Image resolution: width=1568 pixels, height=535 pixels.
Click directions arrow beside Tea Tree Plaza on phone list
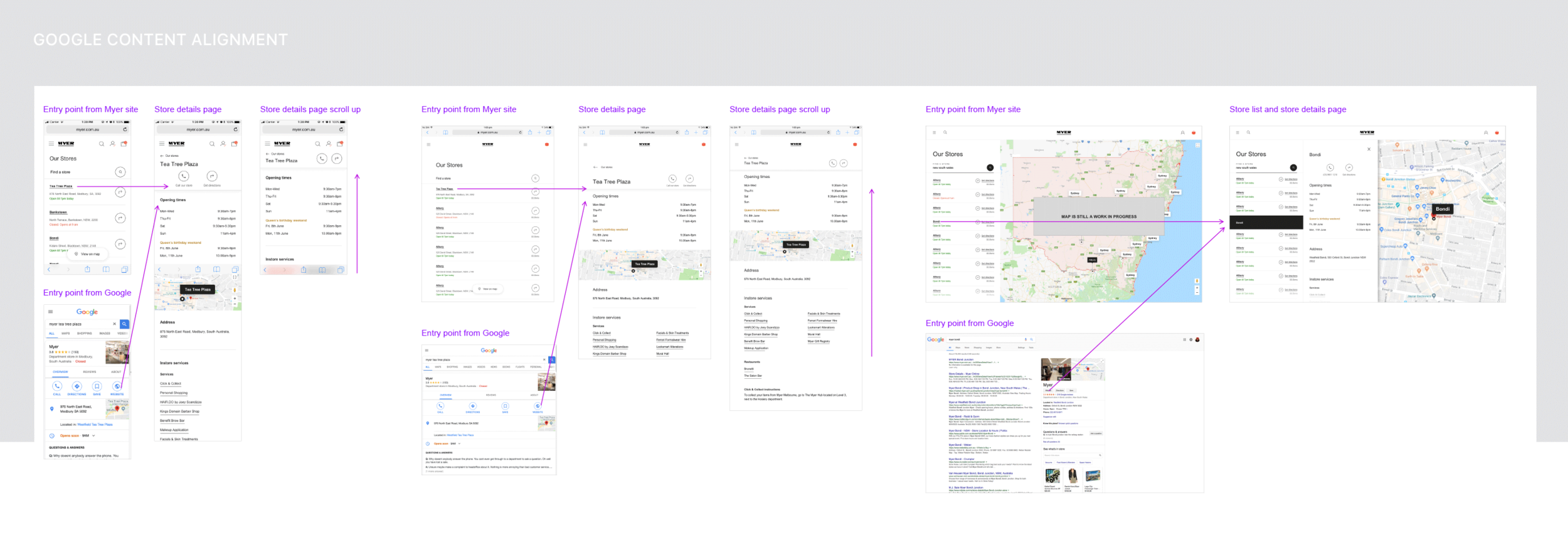(x=120, y=193)
